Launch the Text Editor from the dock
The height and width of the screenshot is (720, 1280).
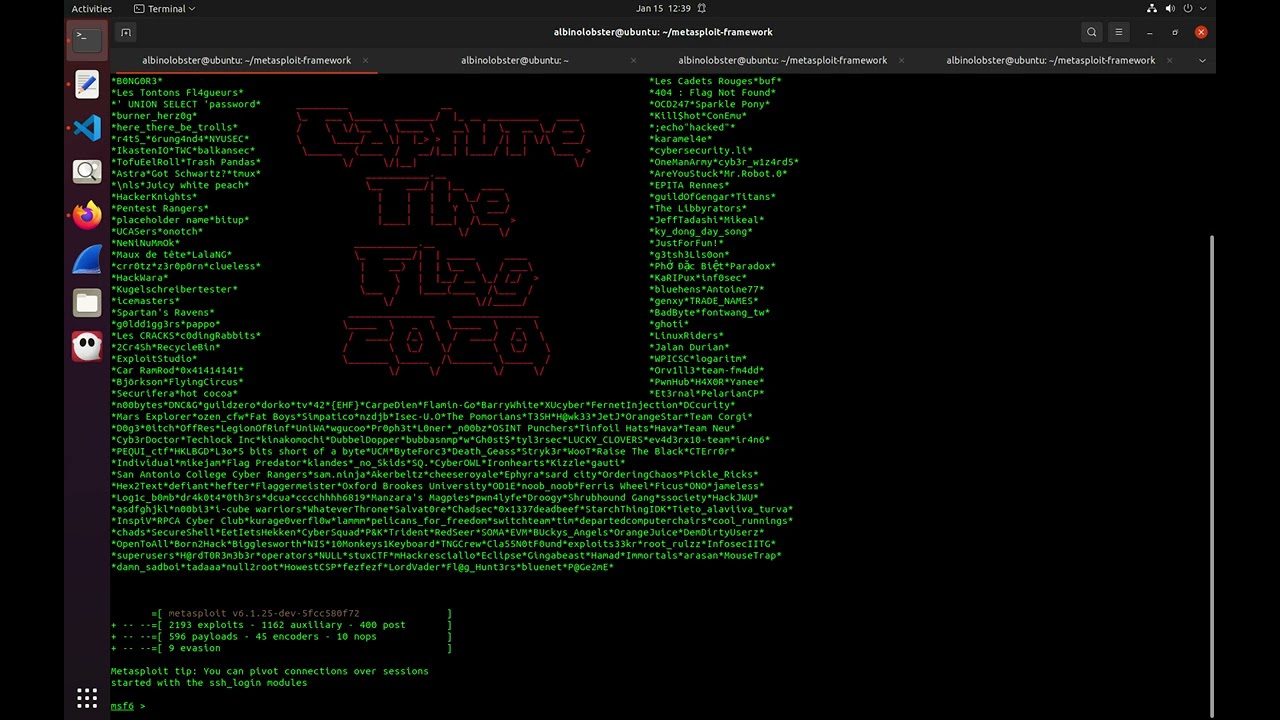(87, 84)
